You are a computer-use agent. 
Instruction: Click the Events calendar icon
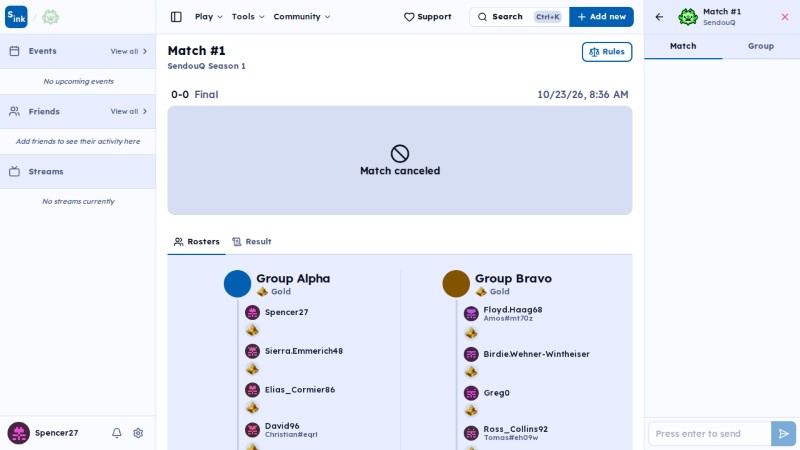pyautogui.click(x=14, y=51)
